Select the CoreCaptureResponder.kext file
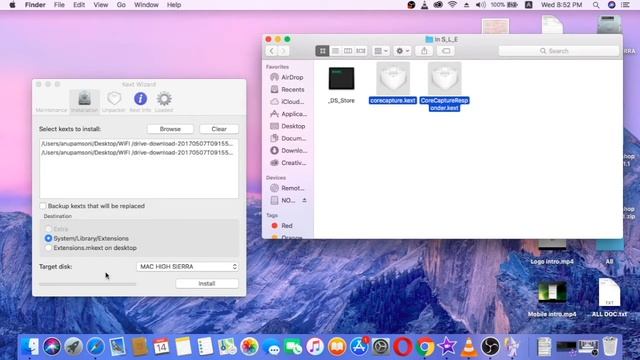The width and height of the screenshot is (640, 360). click(444, 87)
